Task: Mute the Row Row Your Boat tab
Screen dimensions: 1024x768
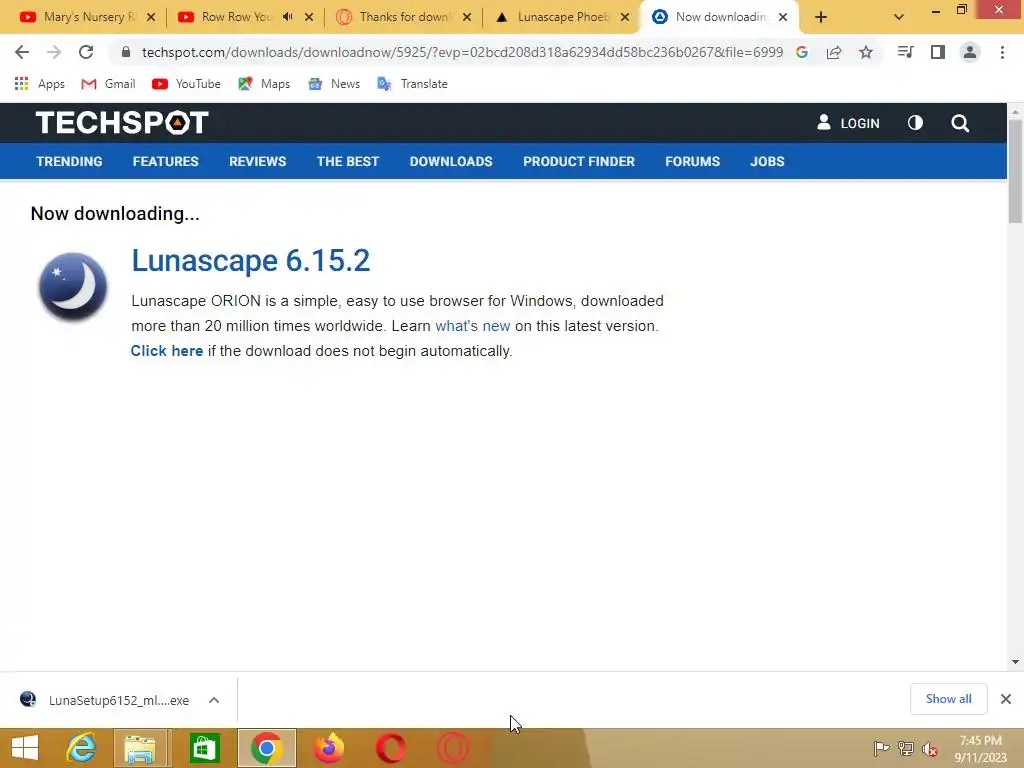Action: click(x=288, y=17)
